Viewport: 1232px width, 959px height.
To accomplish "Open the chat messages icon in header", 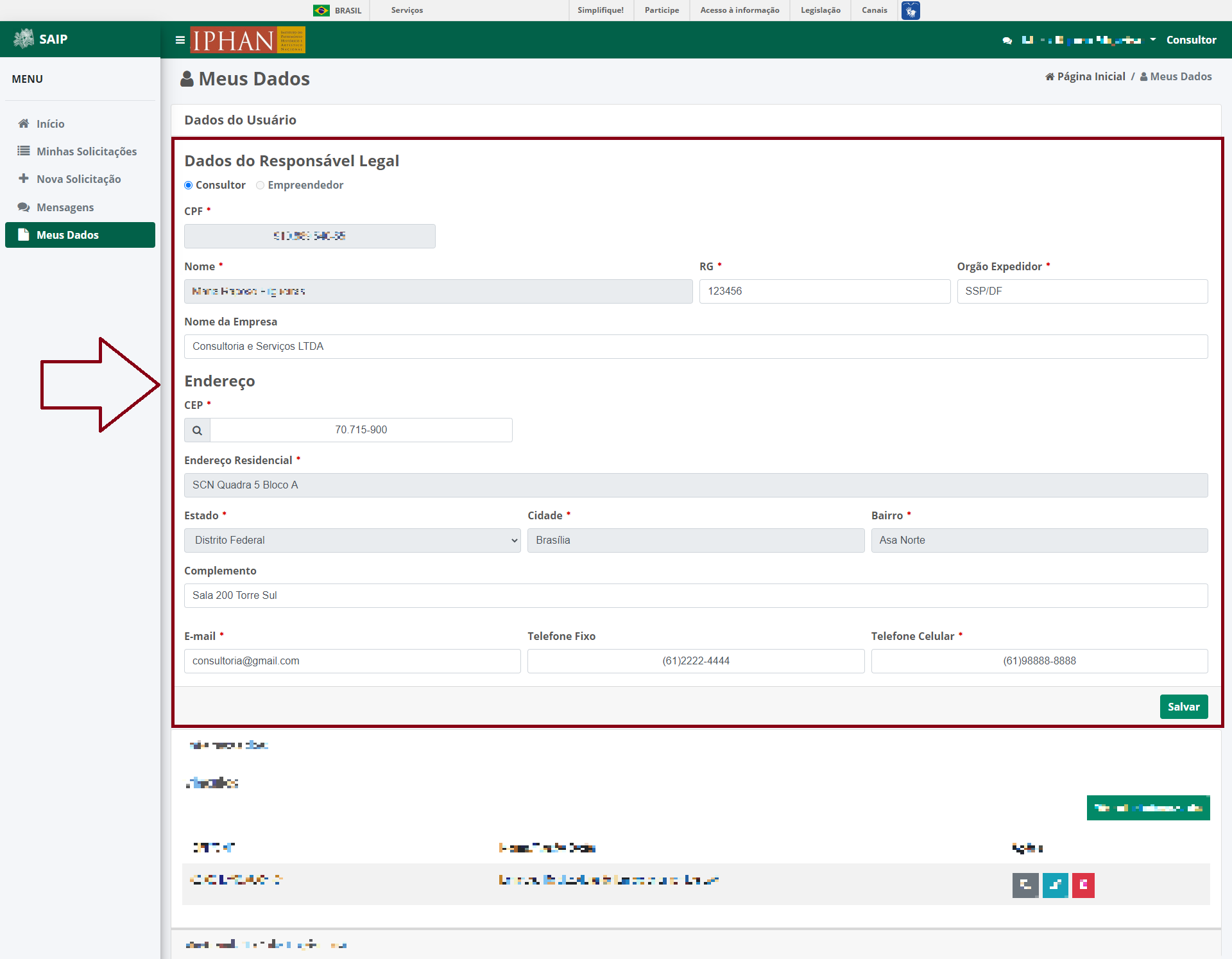I will [1007, 40].
